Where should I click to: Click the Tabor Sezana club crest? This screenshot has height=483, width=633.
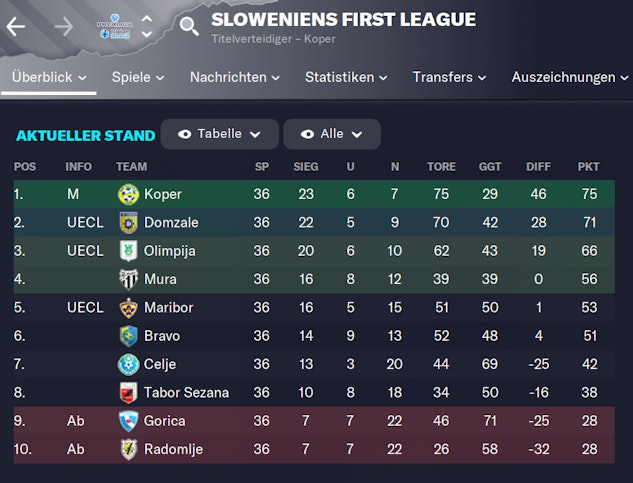[128, 392]
